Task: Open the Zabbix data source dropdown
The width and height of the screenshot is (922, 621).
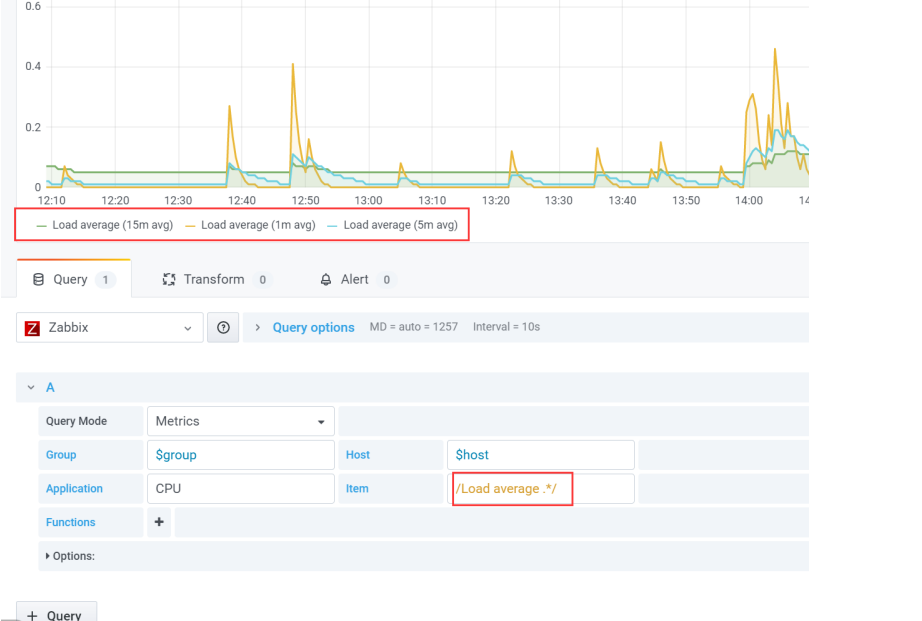Action: point(109,328)
